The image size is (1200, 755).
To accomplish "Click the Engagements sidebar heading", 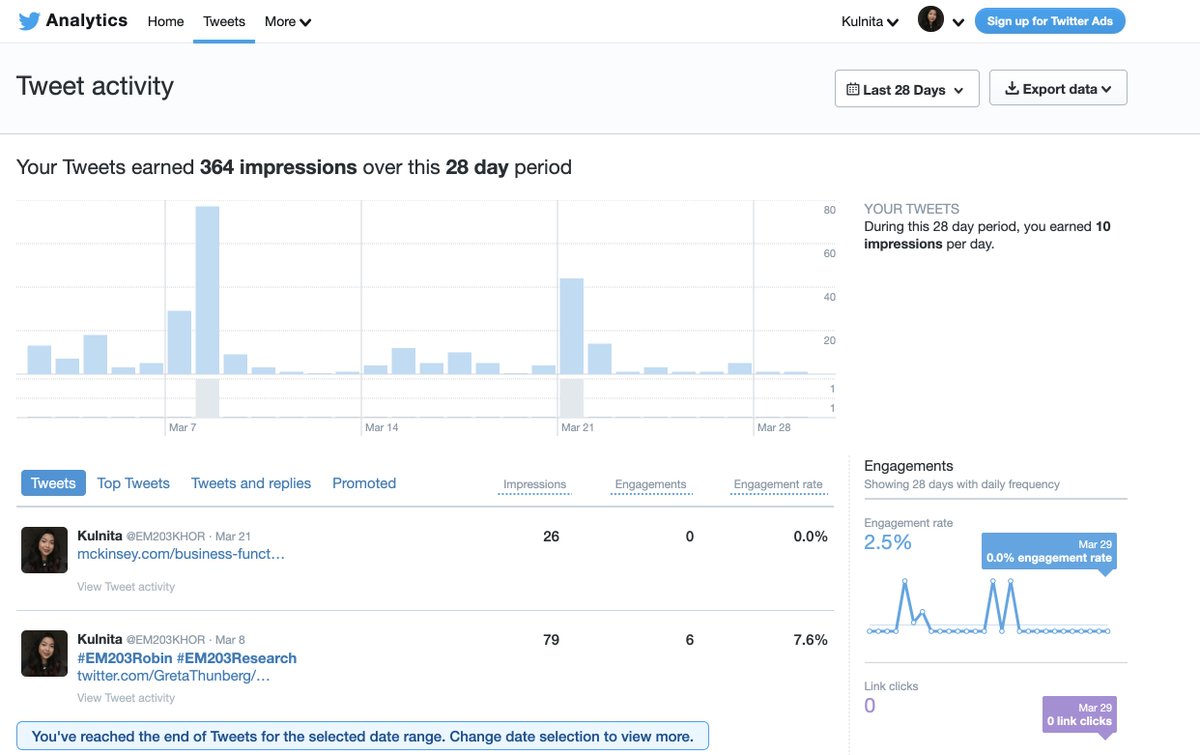I will point(909,466).
